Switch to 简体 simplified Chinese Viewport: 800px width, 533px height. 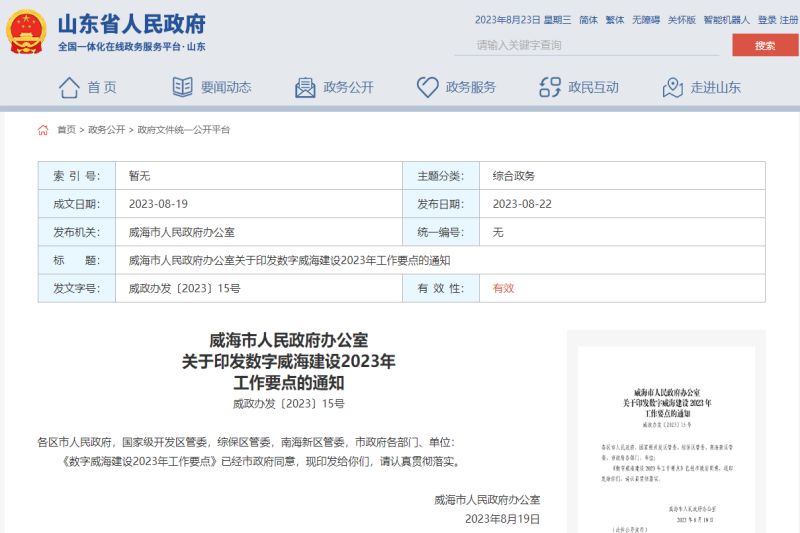(588, 19)
